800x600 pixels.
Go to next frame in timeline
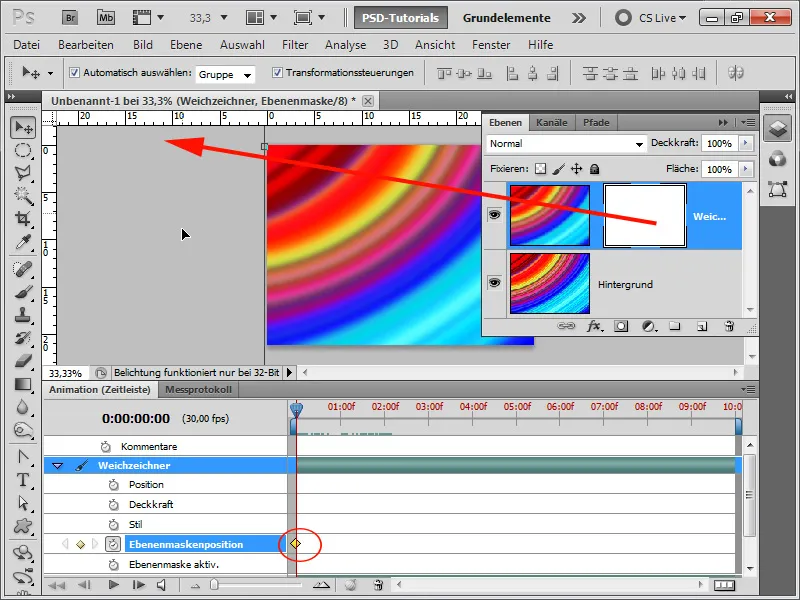138,585
